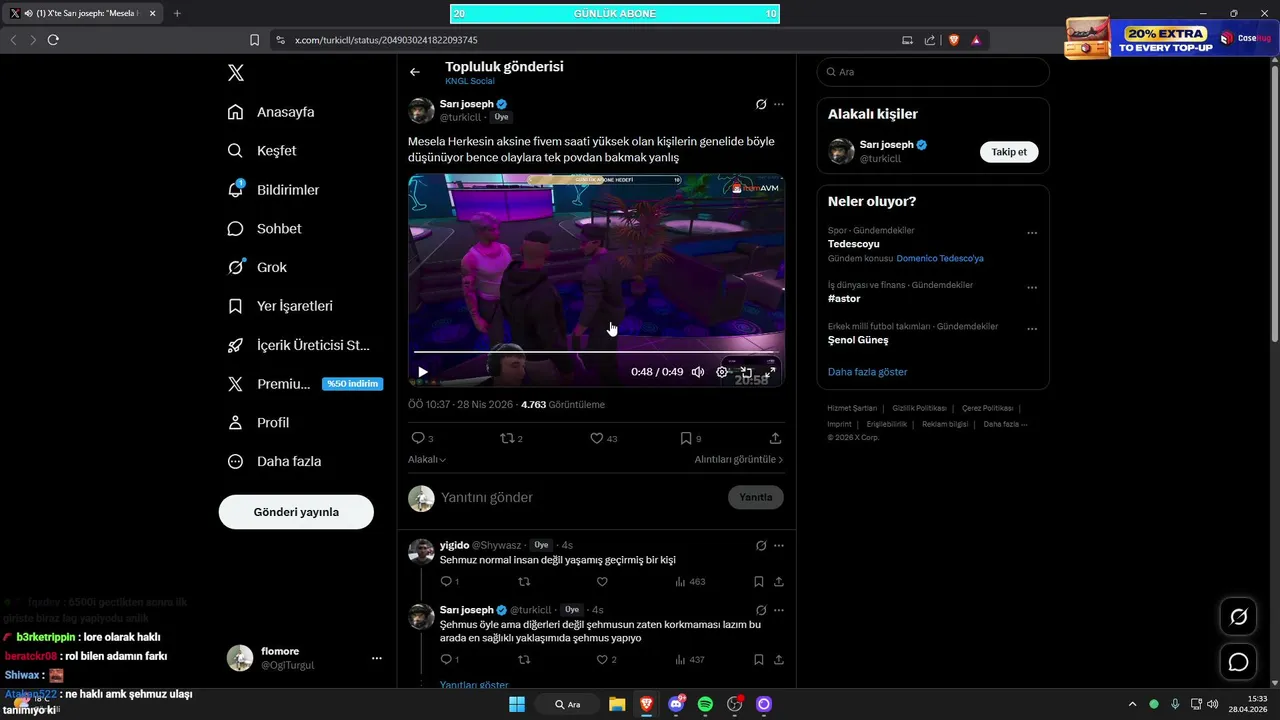Screen dimensions: 1280x720
Task: Open video settings gear
Action: tap(722, 372)
